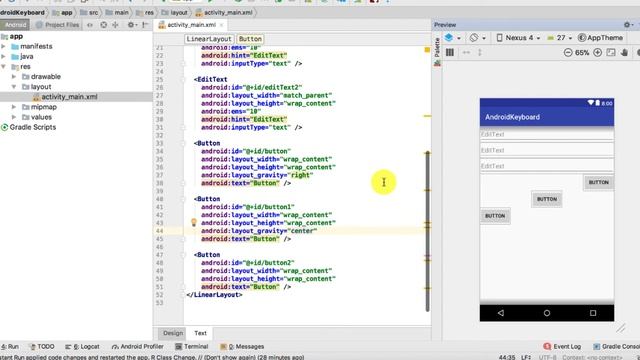Click the layout_gravity="right" code line
This screenshot has width=640, height=360.
point(257,175)
